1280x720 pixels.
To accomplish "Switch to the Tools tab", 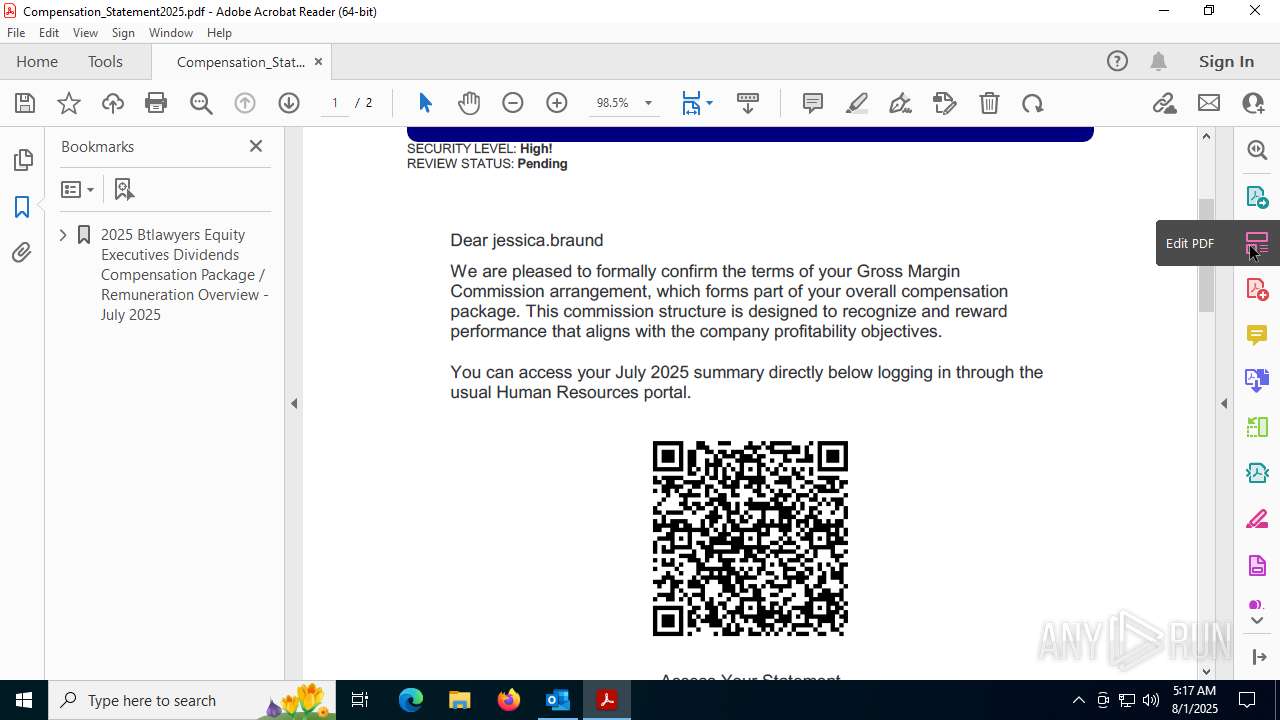I will coord(105,61).
